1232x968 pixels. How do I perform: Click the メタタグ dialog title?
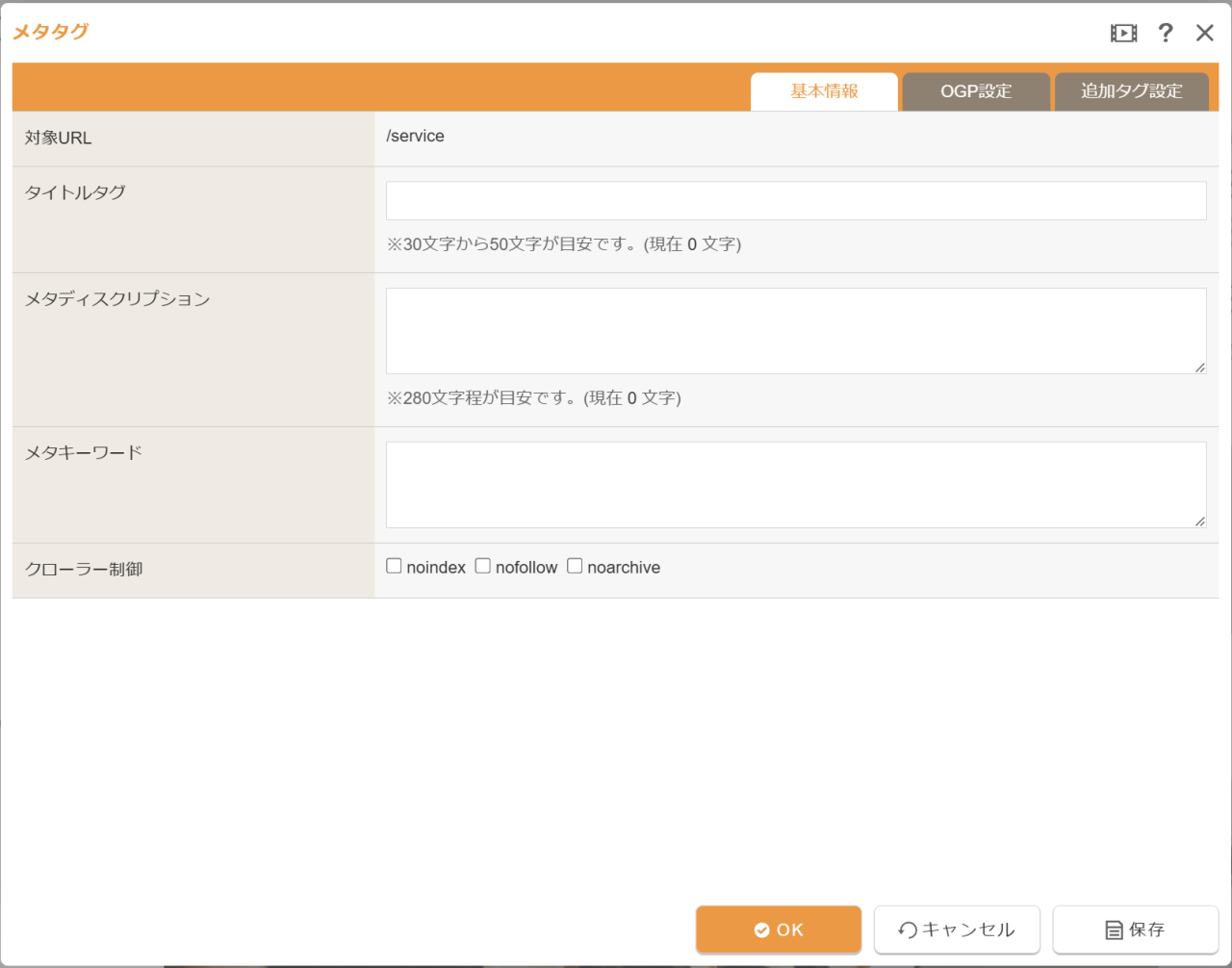tap(50, 32)
